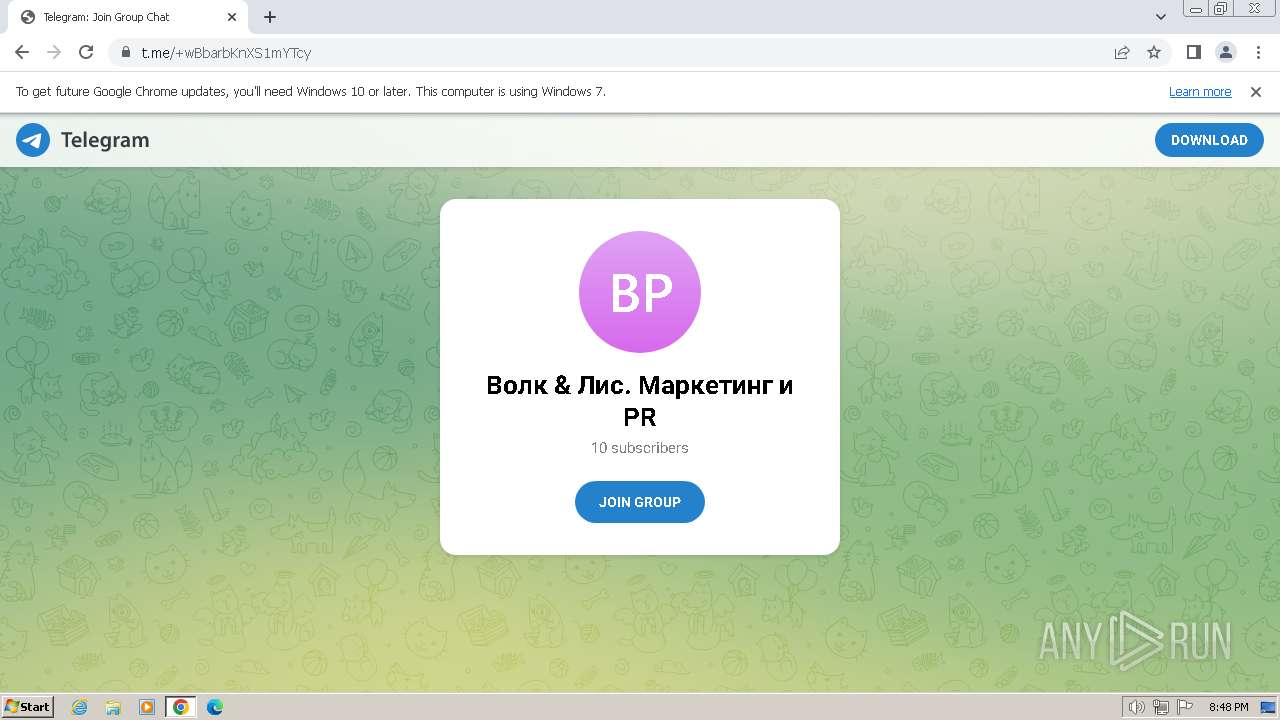Dismiss the Chrome update notification bar
1280x720 pixels.
pyautogui.click(x=1256, y=91)
